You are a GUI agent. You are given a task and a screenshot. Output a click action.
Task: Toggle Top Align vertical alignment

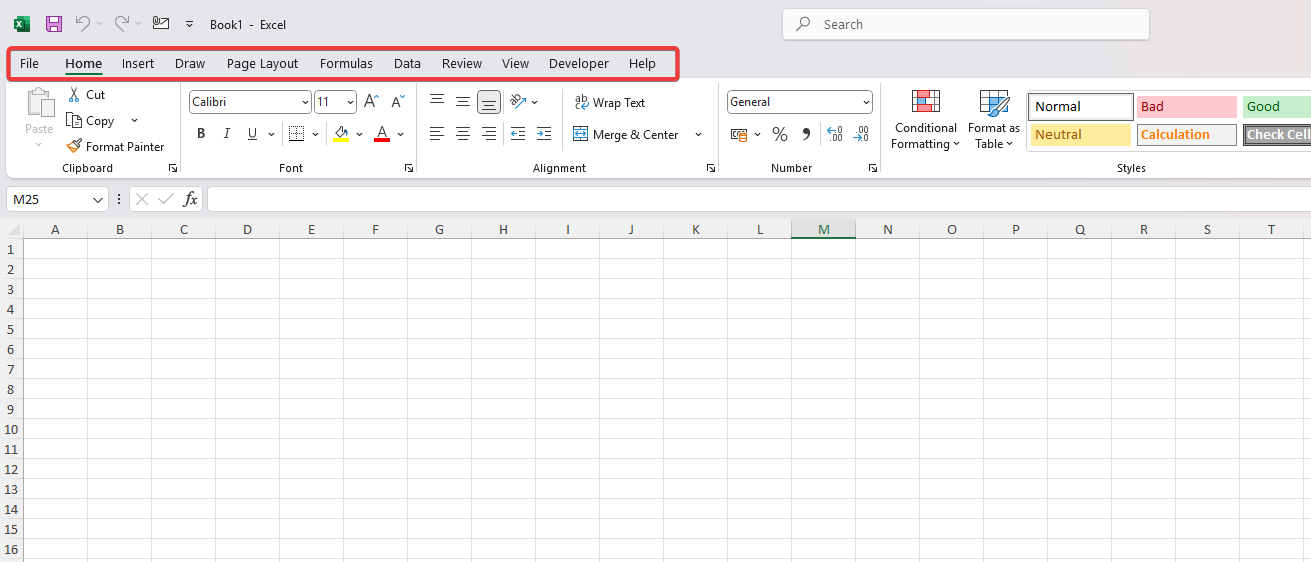(437, 101)
